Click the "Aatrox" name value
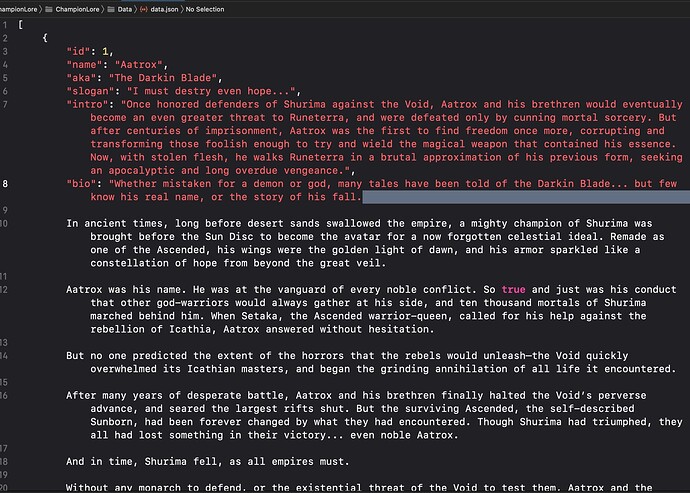Viewport: 690px width, 493px height. 139,65
